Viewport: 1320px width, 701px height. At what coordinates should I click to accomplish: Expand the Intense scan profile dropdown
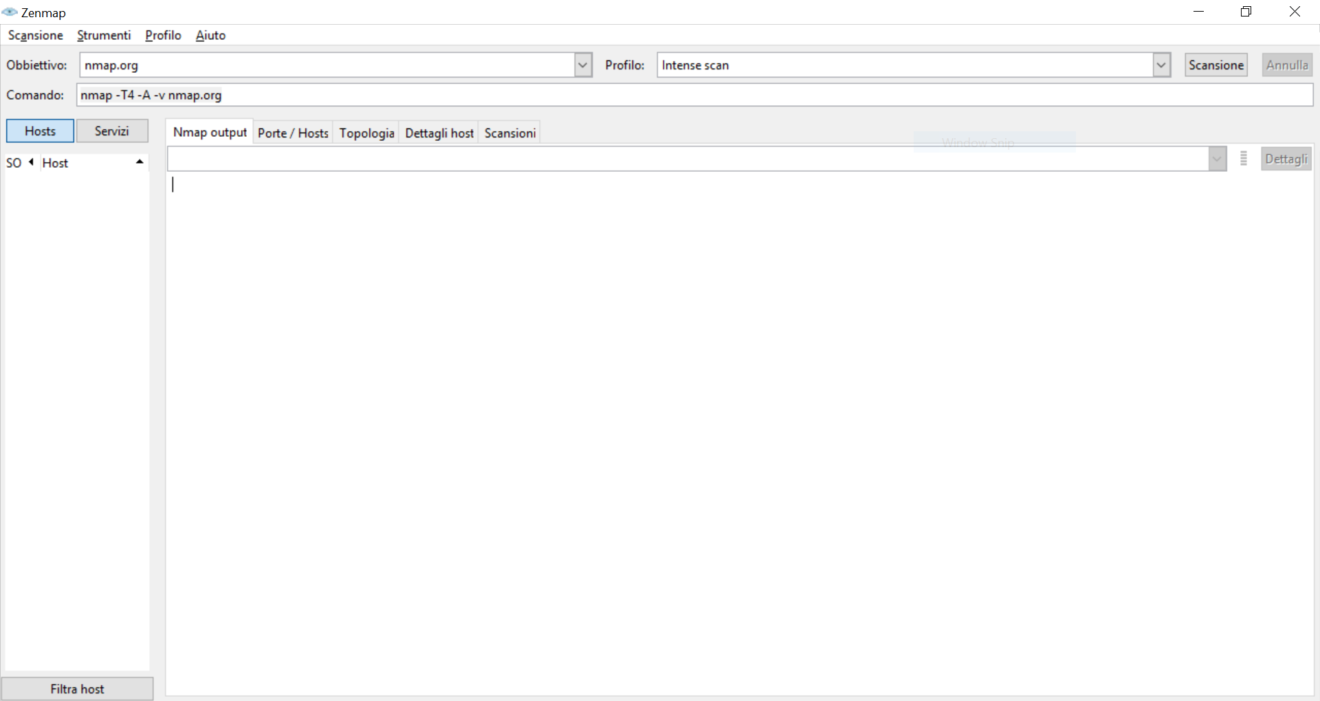click(1160, 64)
